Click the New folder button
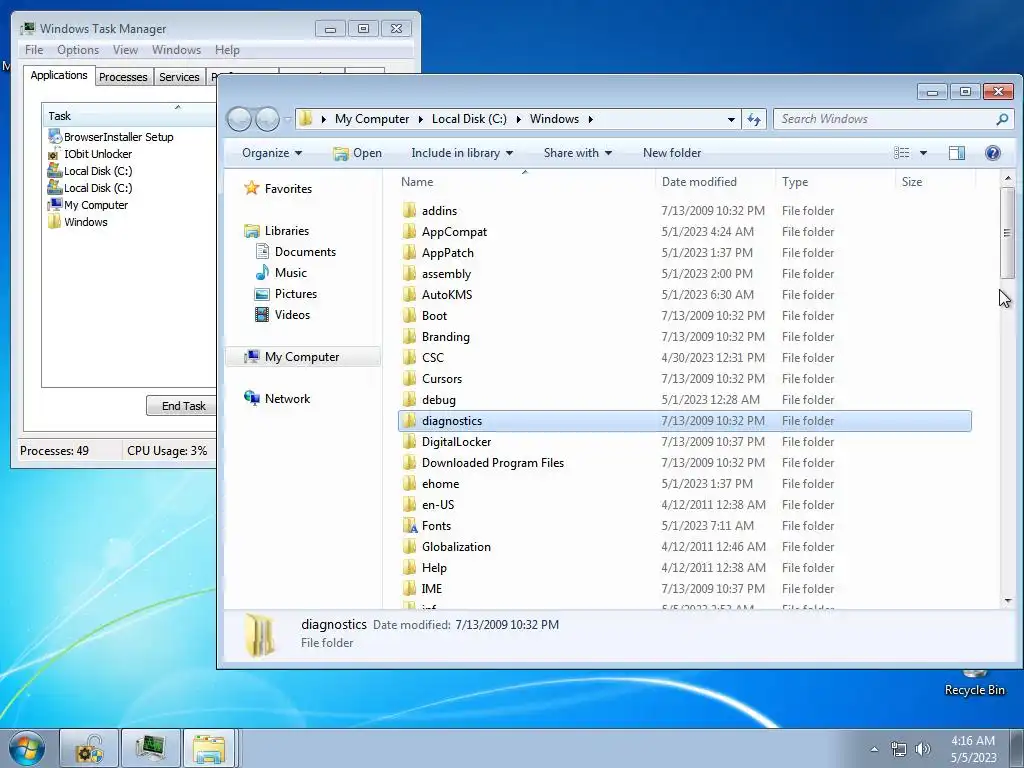1024x768 pixels. click(x=672, y=153)
